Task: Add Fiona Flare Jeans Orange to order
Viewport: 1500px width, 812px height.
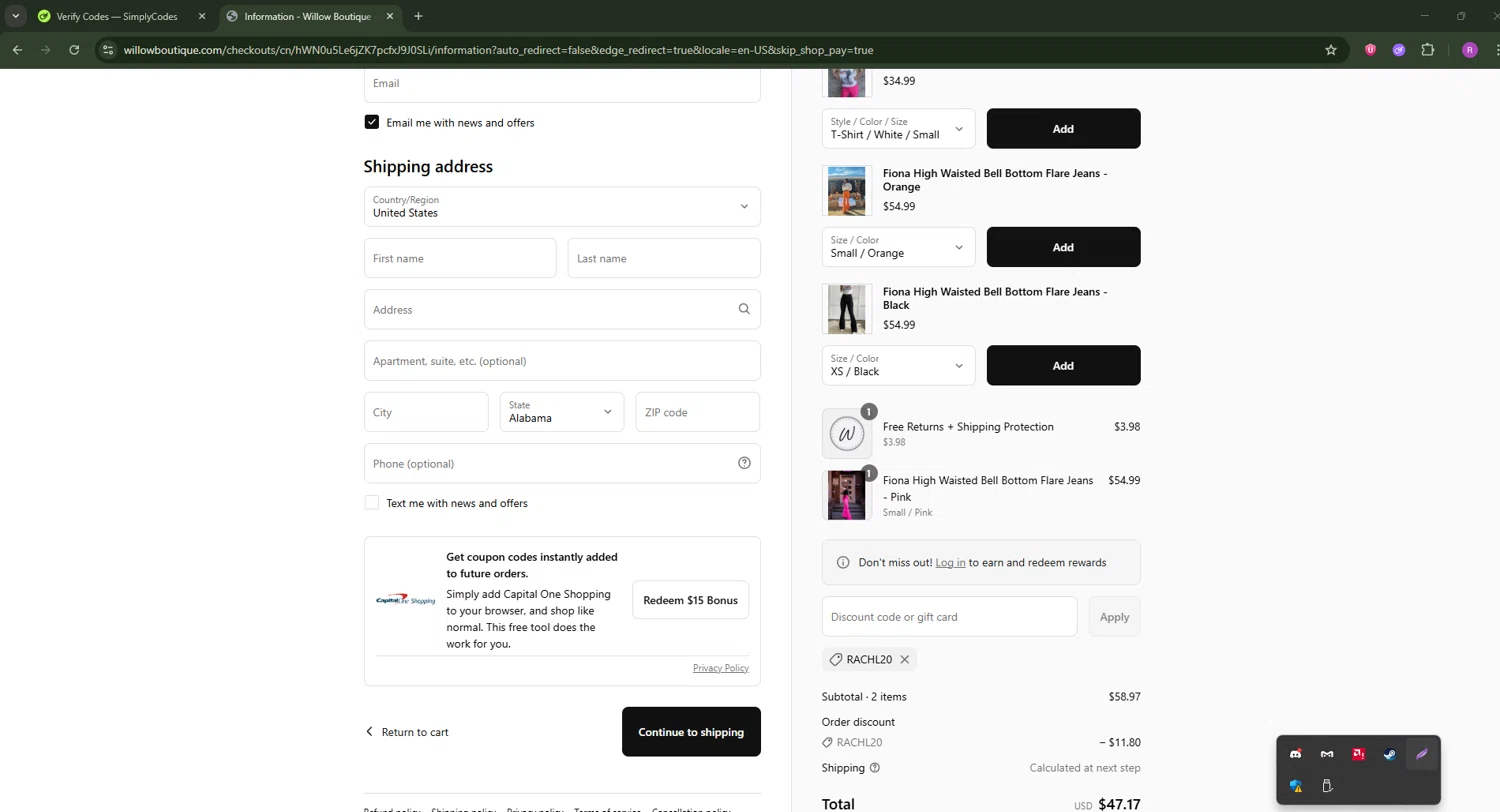Action: point(1063,247)
